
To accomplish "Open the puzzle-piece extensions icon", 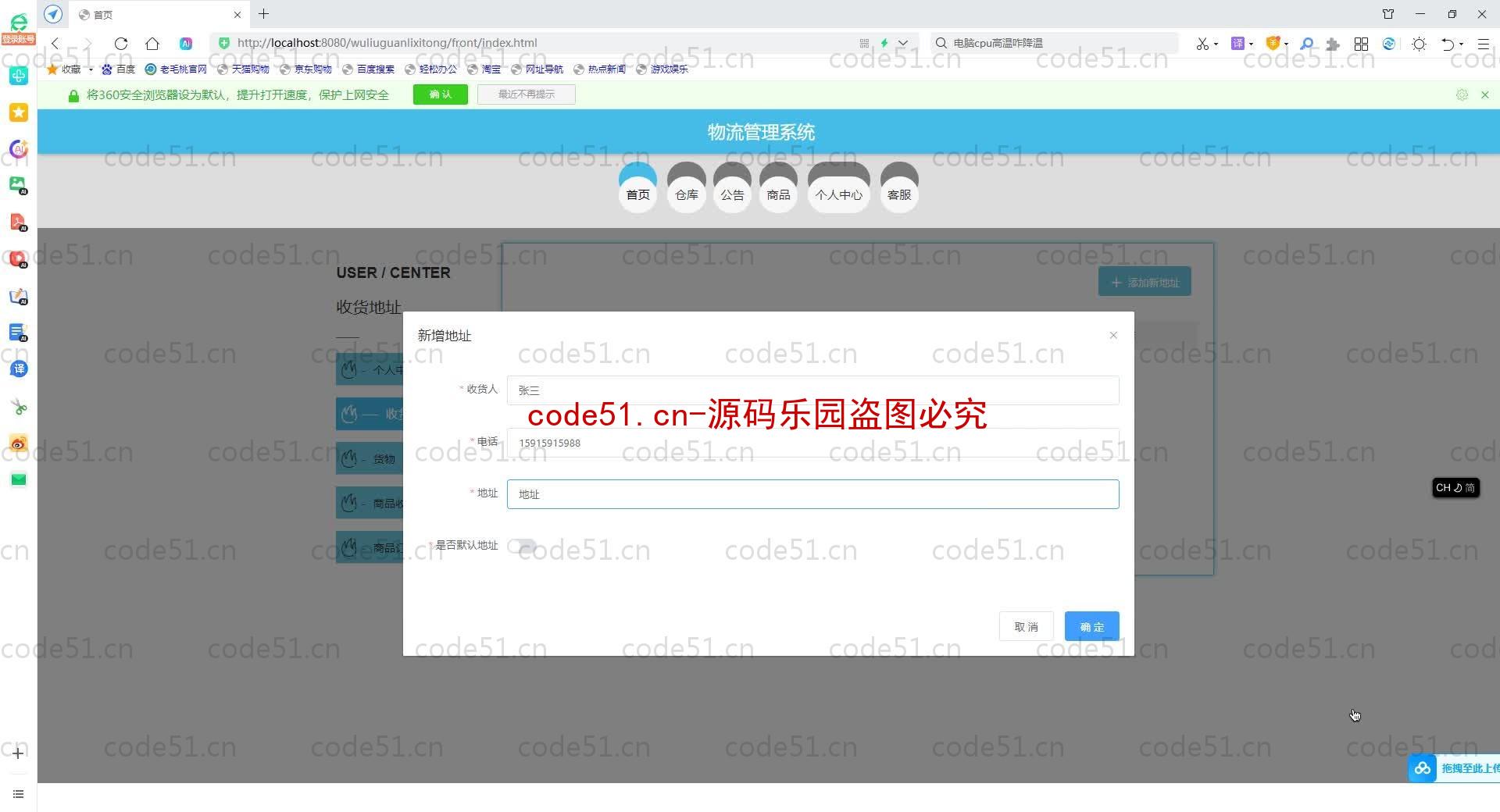I will pyautogui.click(x=1333, y=44).
